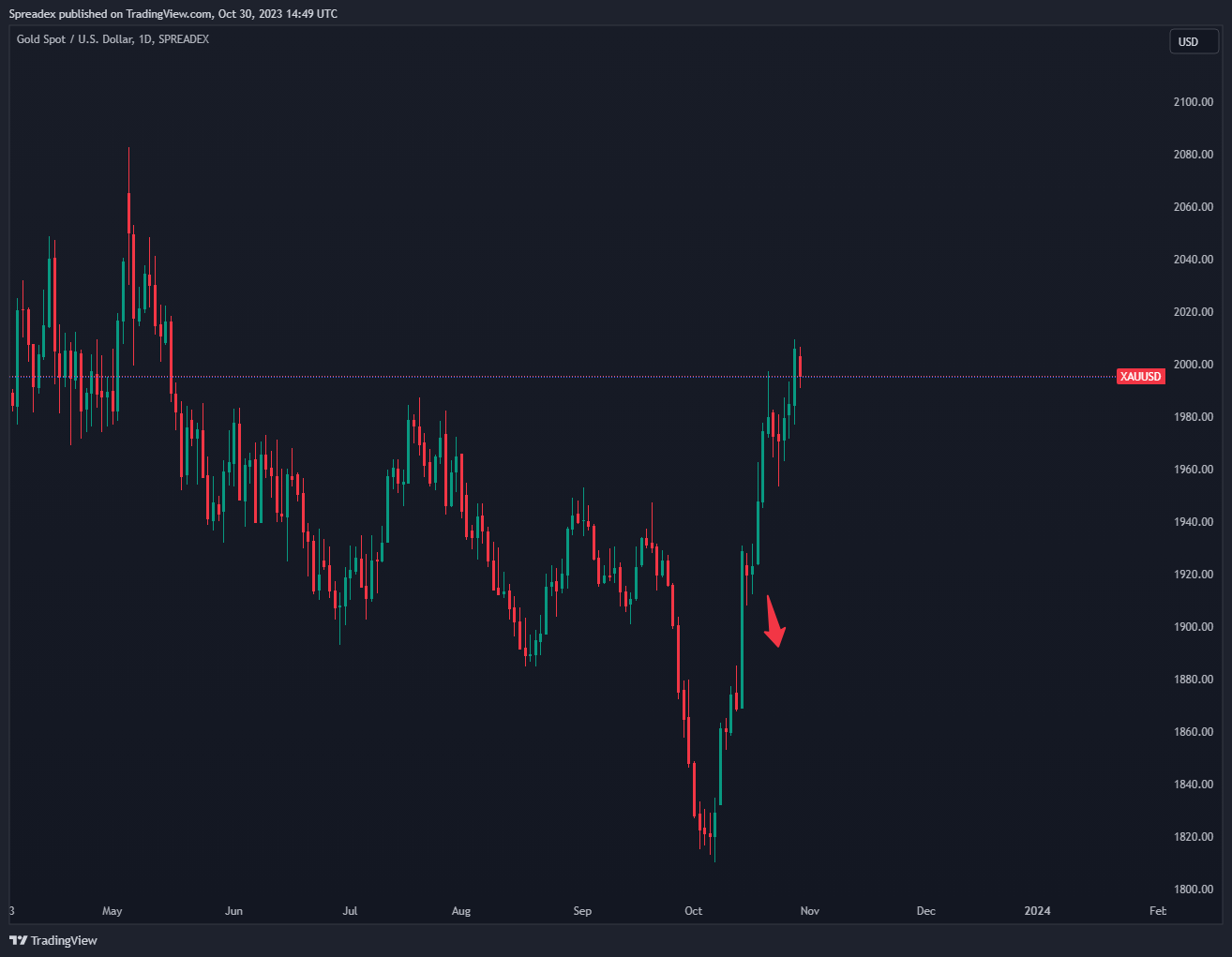The image size is (1232, 957).
Task: Click the 1860.00 price axis label
Action: [1193, 731]
